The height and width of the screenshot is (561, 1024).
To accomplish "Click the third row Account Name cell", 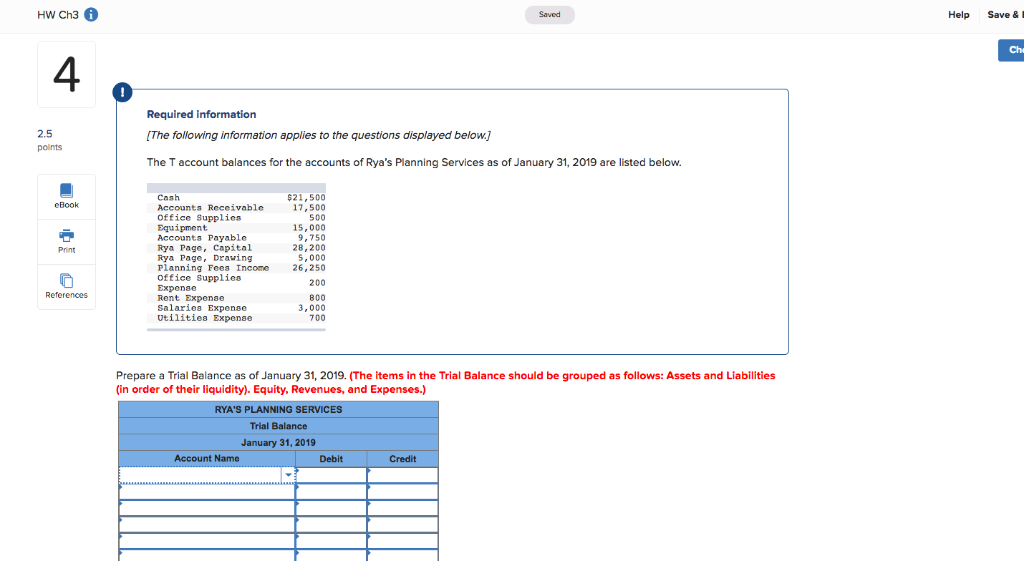I will pyautogui.click(x=207, y=508).
